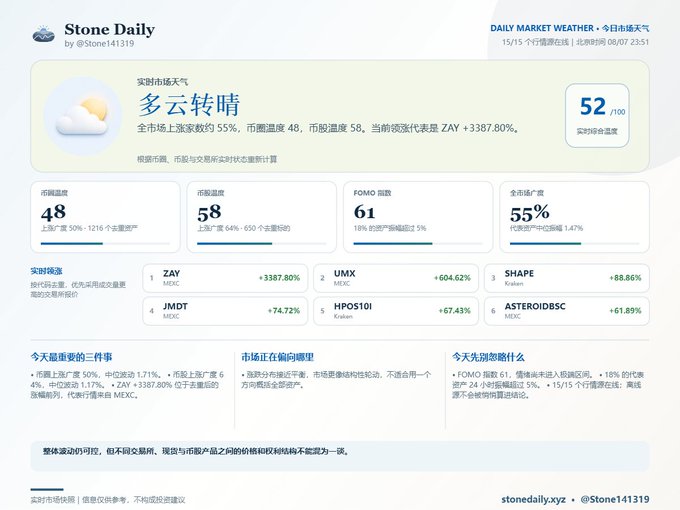680x510 pixels.
Task: Open the HPOS10I gainer card
Action: click(396, 311)
